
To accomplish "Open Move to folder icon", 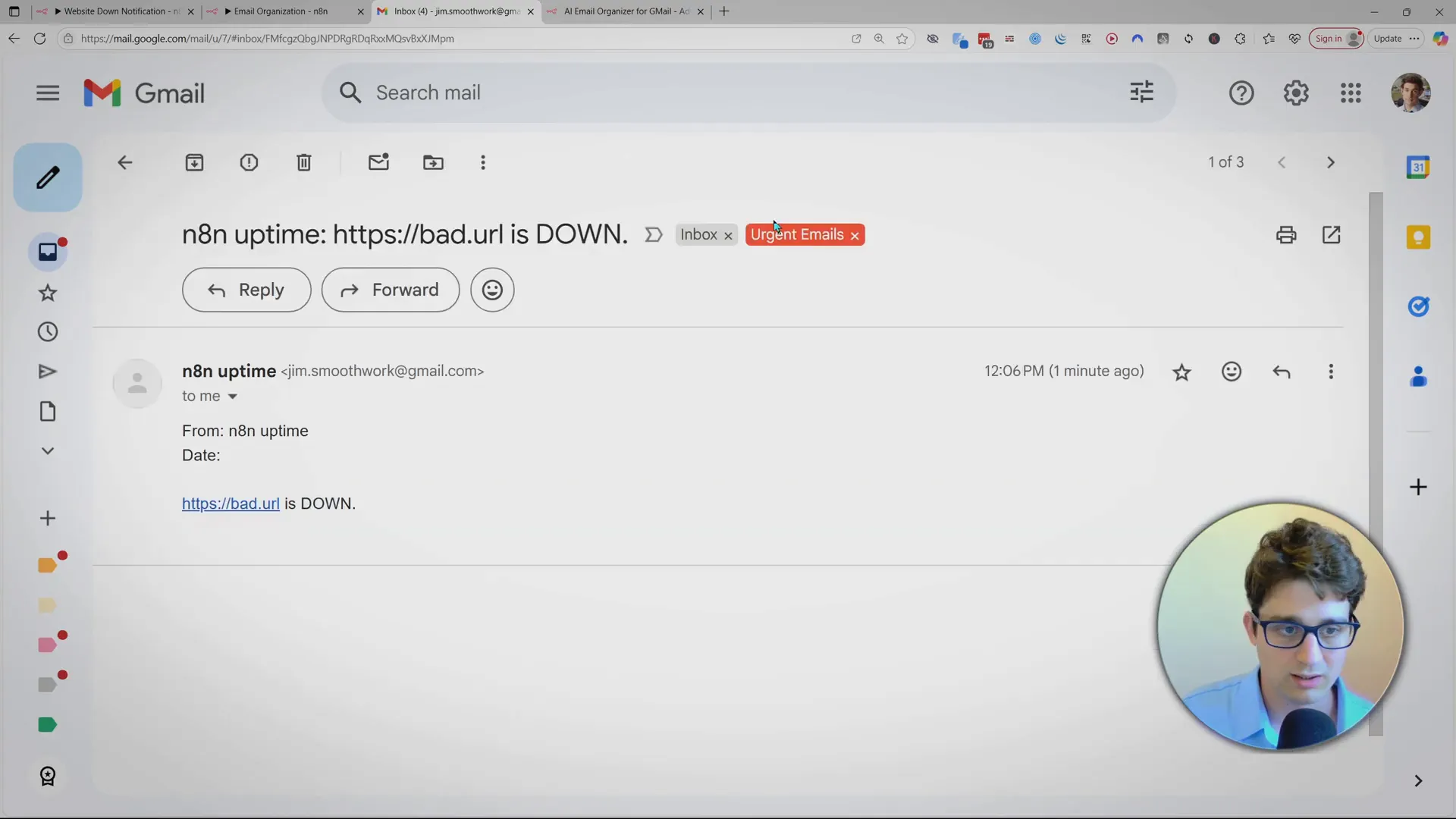I will click(433, 162).
